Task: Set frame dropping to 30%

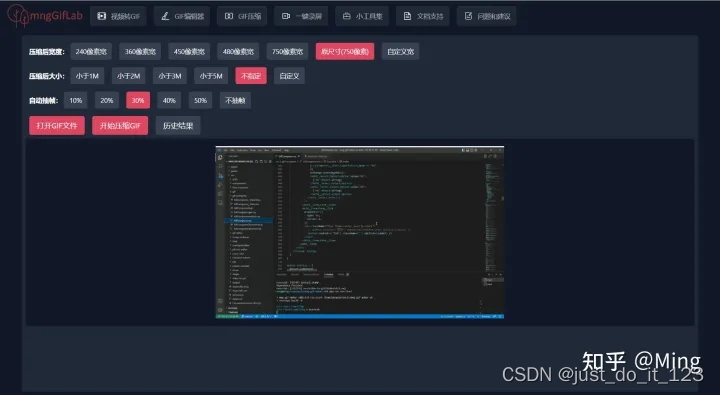Action: 138,100
